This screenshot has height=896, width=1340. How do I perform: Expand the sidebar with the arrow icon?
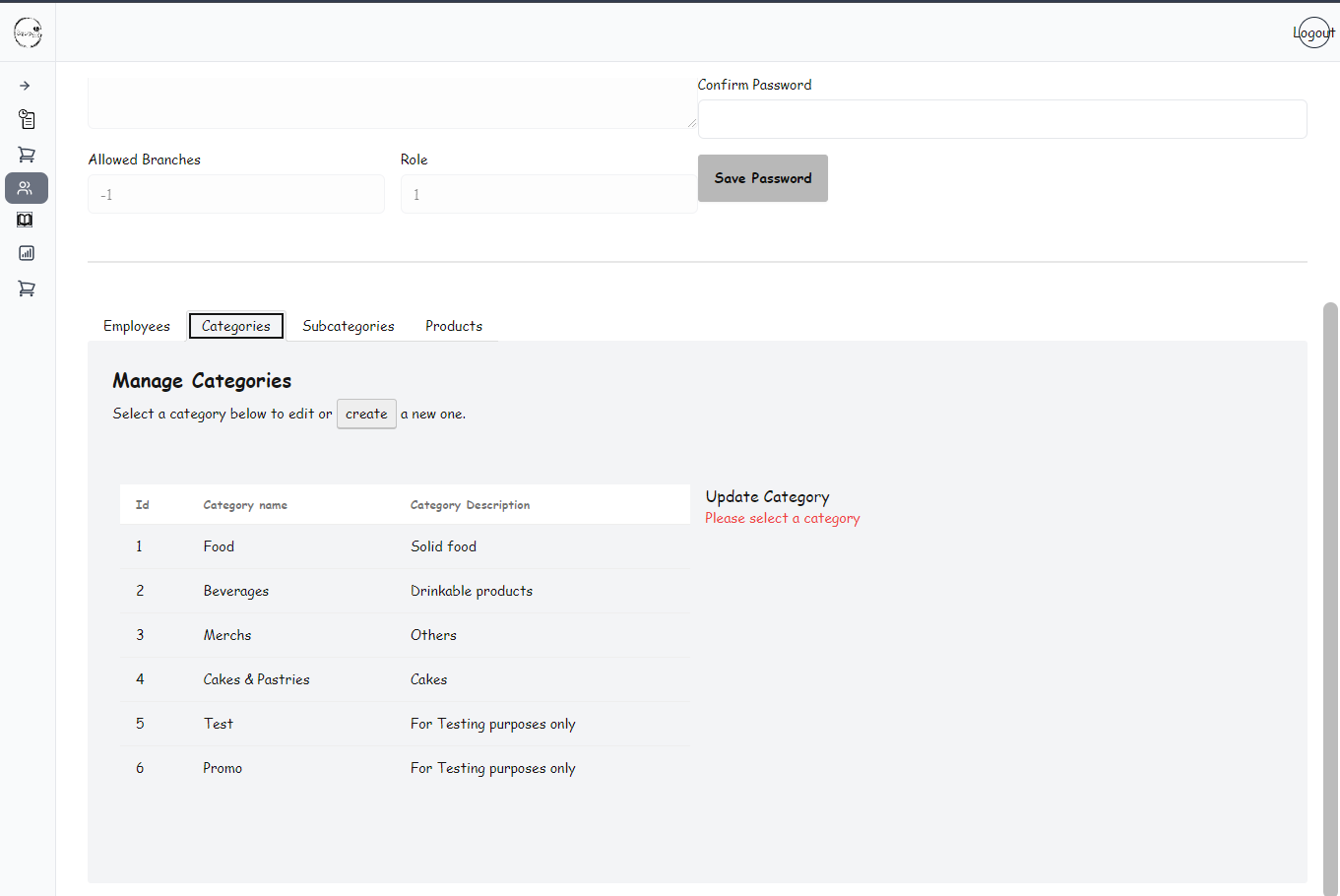pyautogui.click(x=26, y=85)
